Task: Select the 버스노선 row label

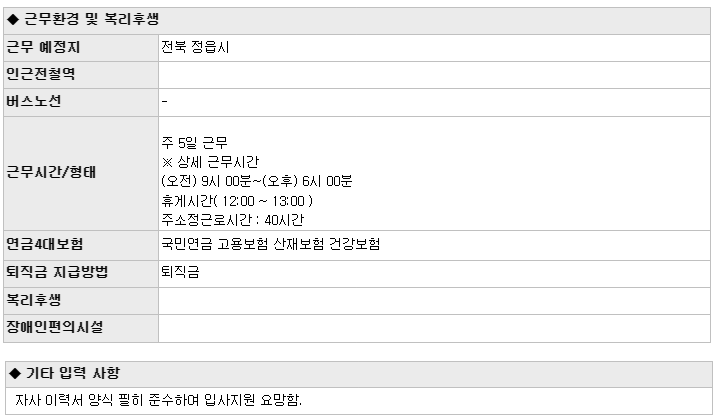Action: pyautogui.click(x=81, y=102)
